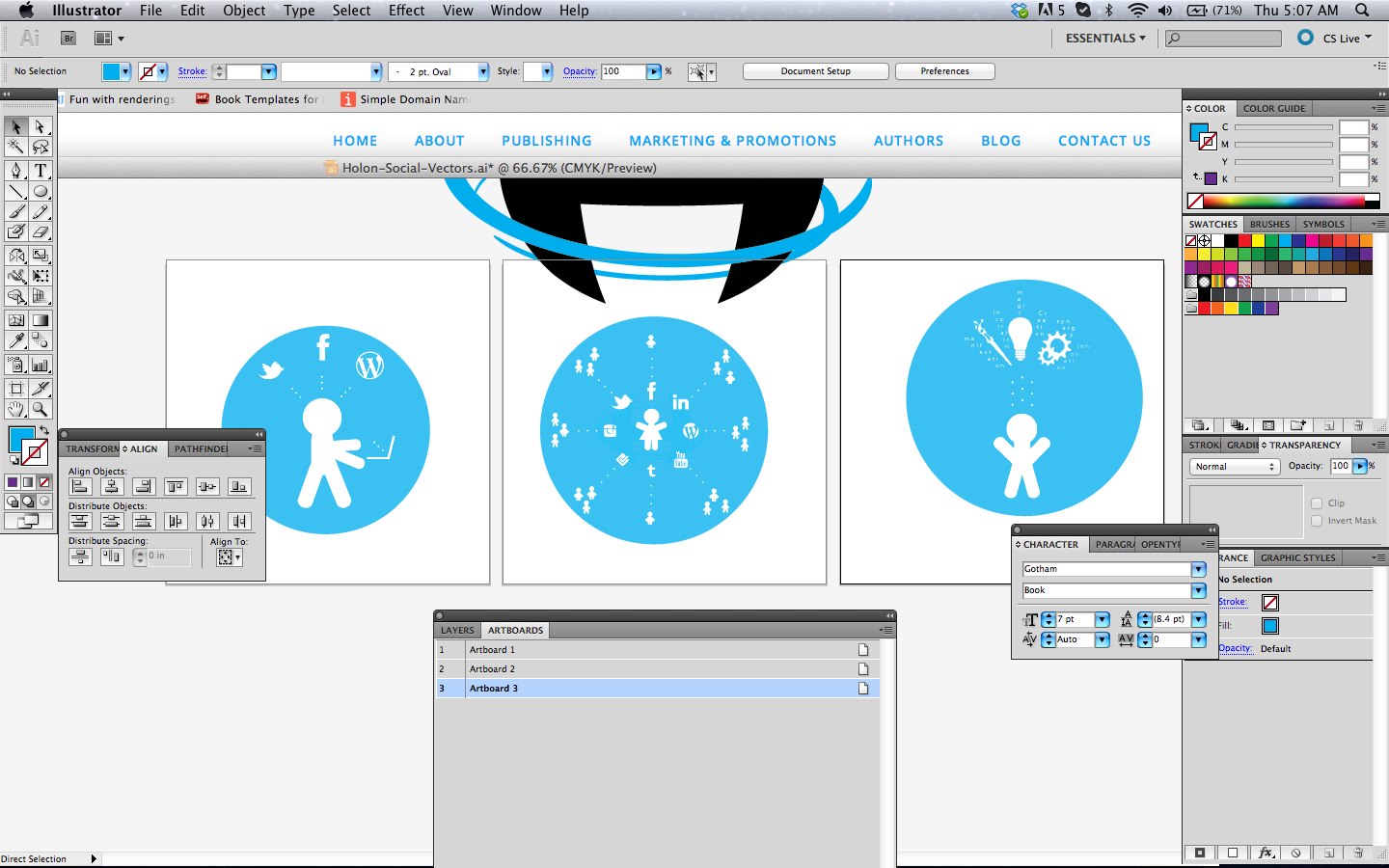
Task: Switch to the Graphic Styles tab
Action: click(1297, 558)
